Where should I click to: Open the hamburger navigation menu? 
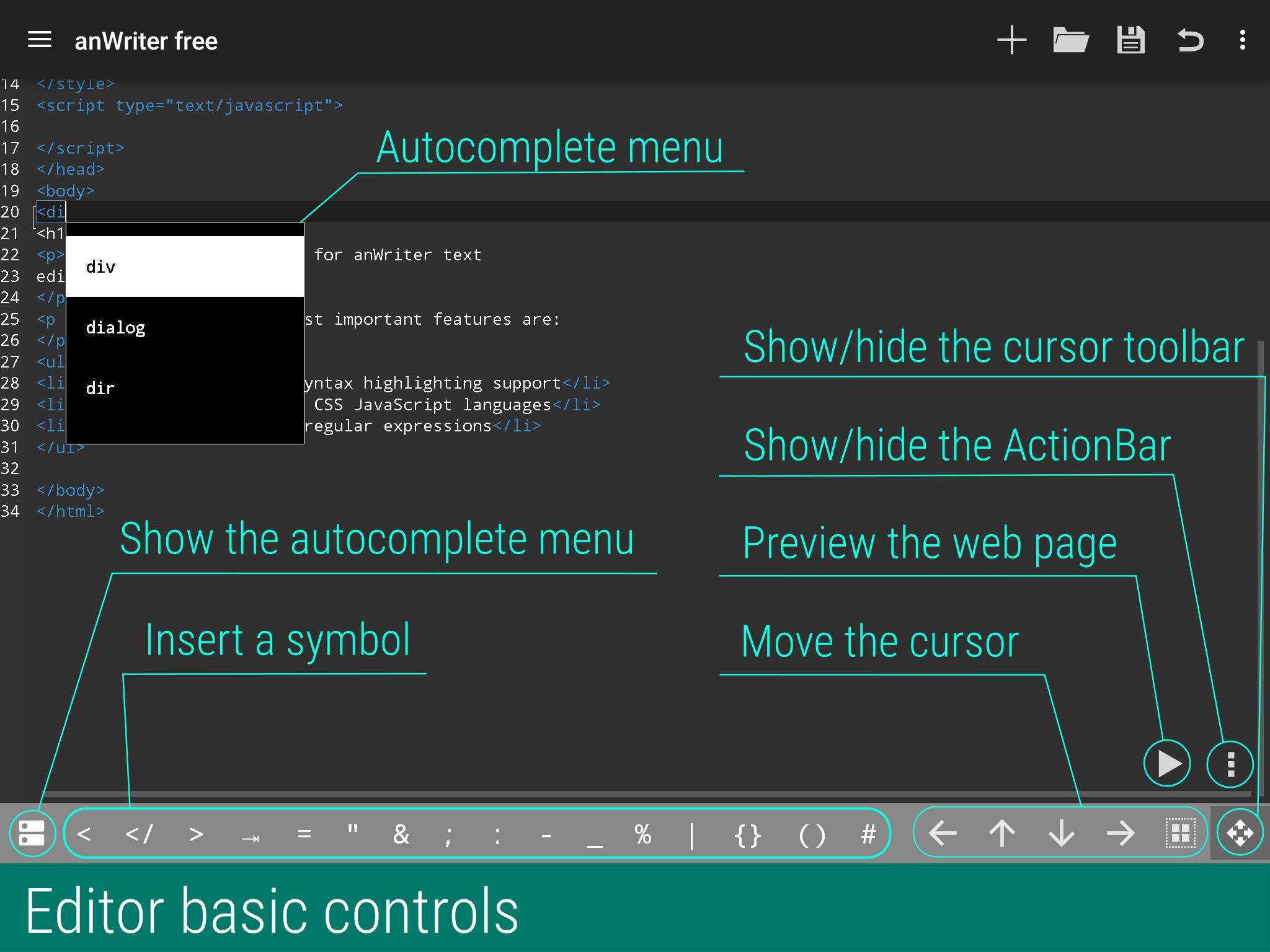pyautogui.click(x=40, y=40)
